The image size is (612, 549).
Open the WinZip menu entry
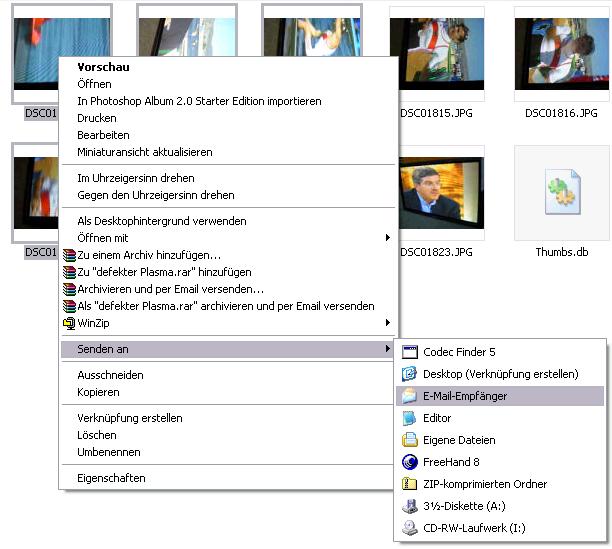pyautogui.click(x=228, y=323)
